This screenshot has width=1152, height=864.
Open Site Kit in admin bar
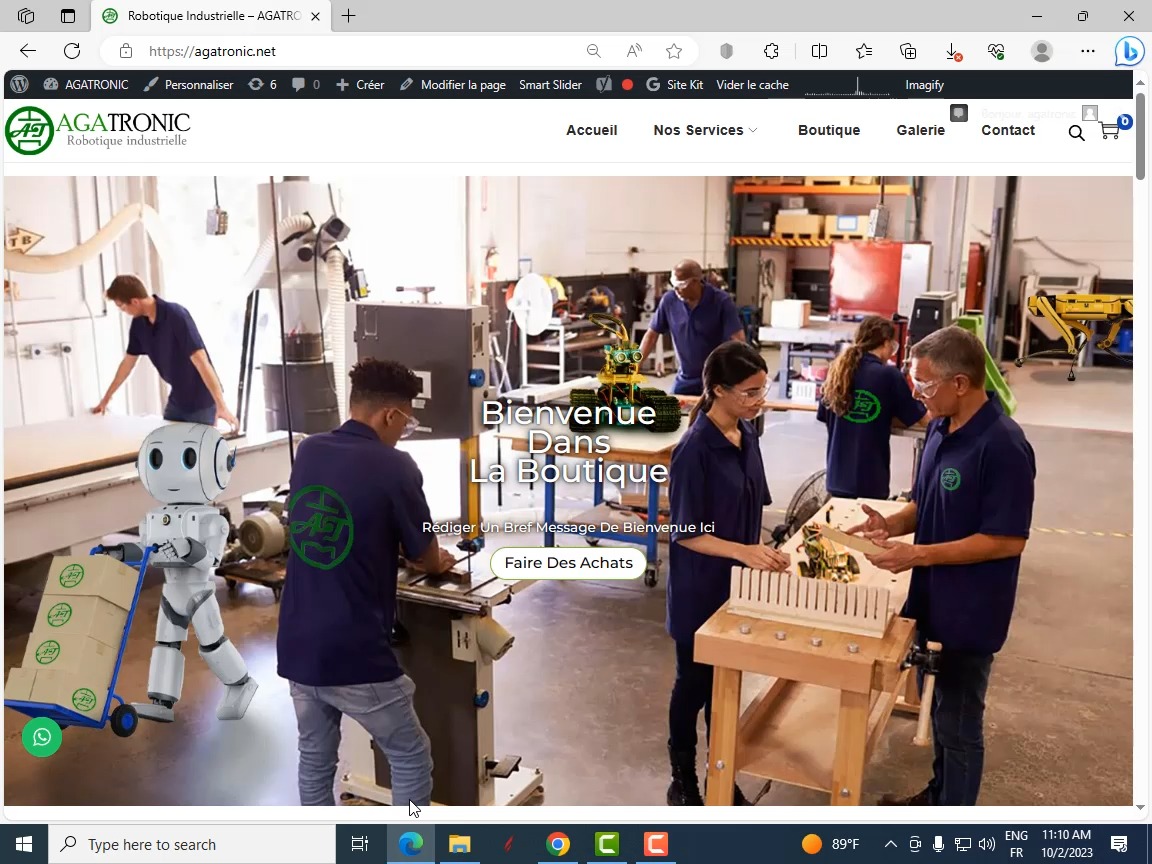pyautogui.click(x=674, y=84)
